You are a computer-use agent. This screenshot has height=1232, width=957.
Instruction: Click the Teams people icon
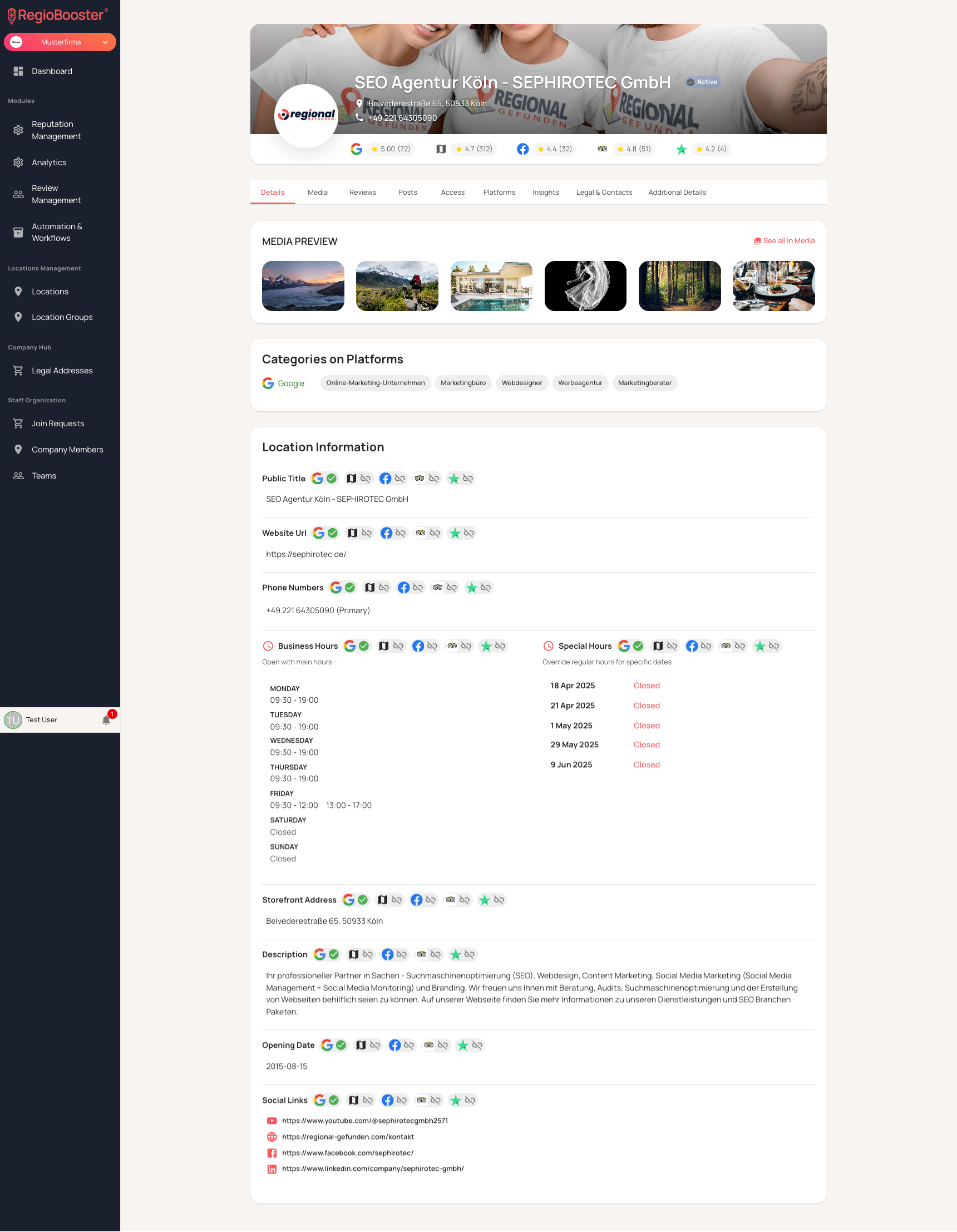click(18, 476)
